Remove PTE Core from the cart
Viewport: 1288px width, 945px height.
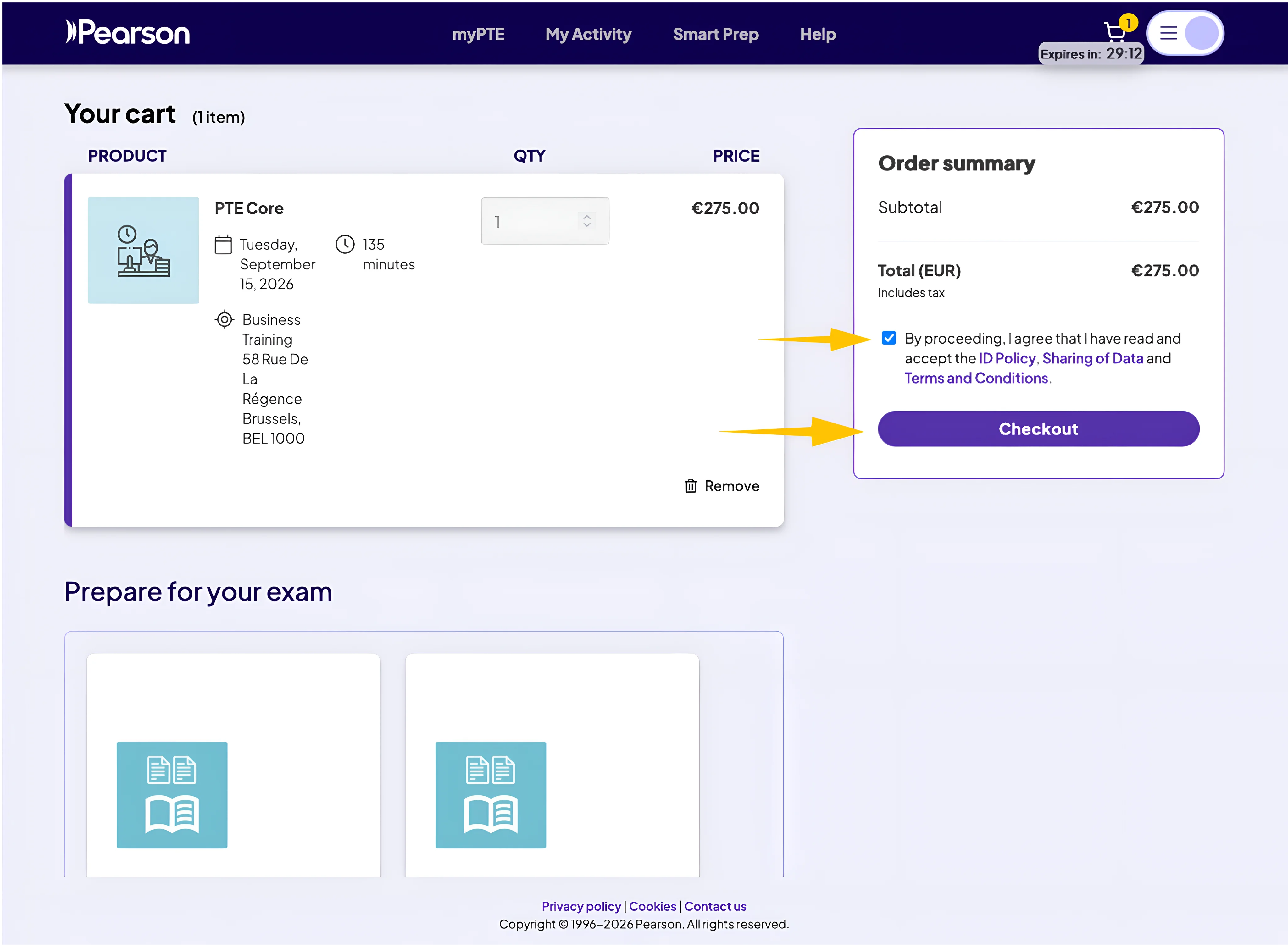tap(722, 486)
